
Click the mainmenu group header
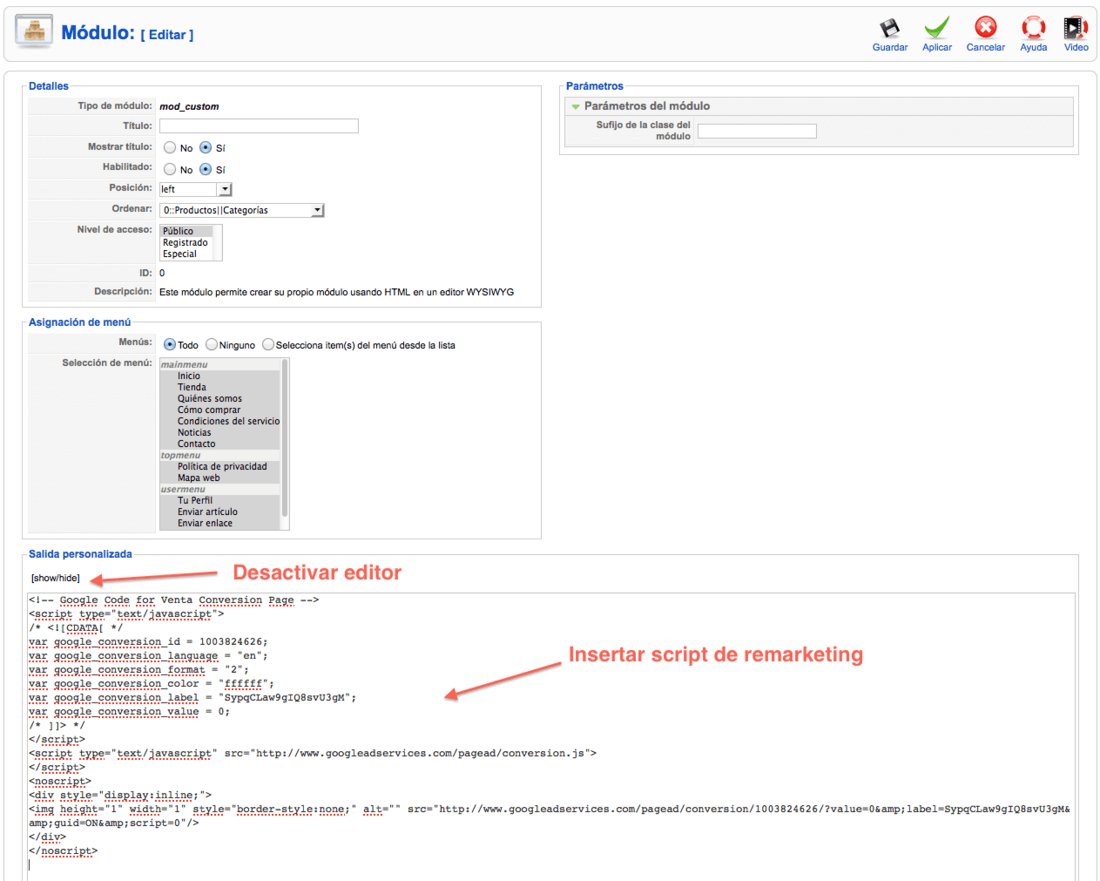(x=184, y=365)
